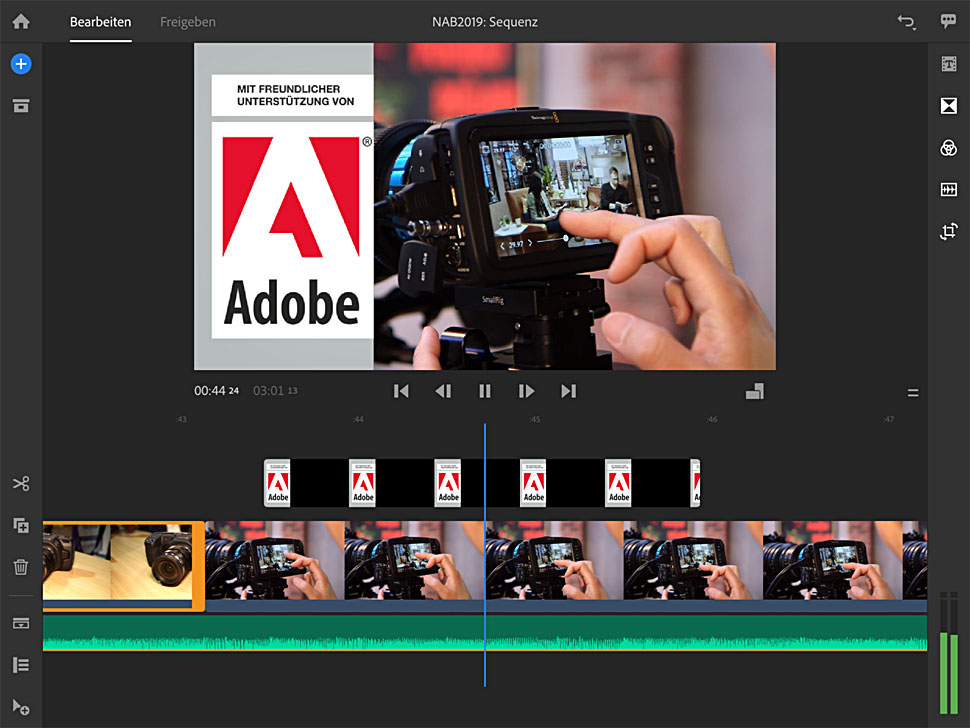Click the green audio level meters
Image resolution: width=970 pixels, height=728 pixels.
(x=948, y=653)
